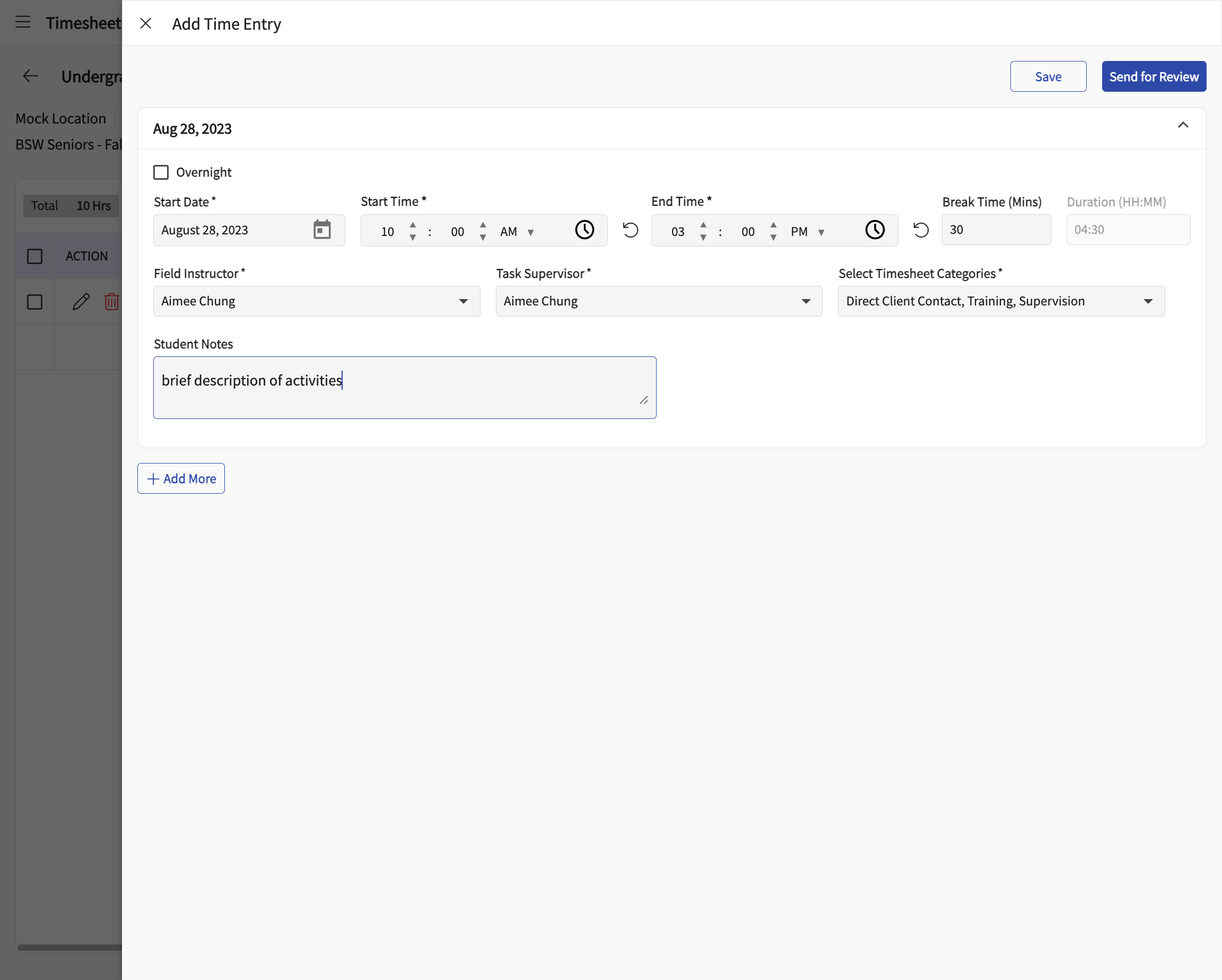The width and height of the screenshot is (1222, 980).
Task: Click the Save button
Action: [1048, 76]
